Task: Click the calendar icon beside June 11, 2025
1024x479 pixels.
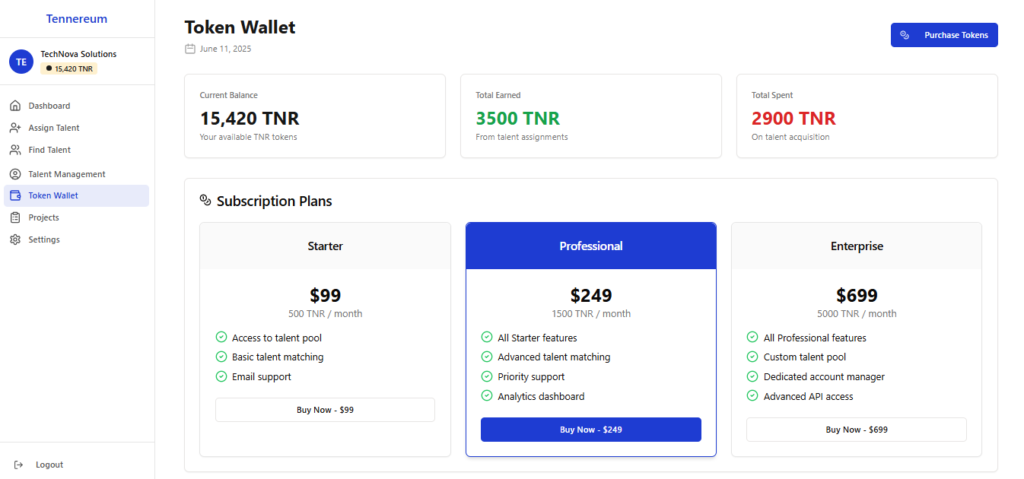Action: click(x=190, y=49)
